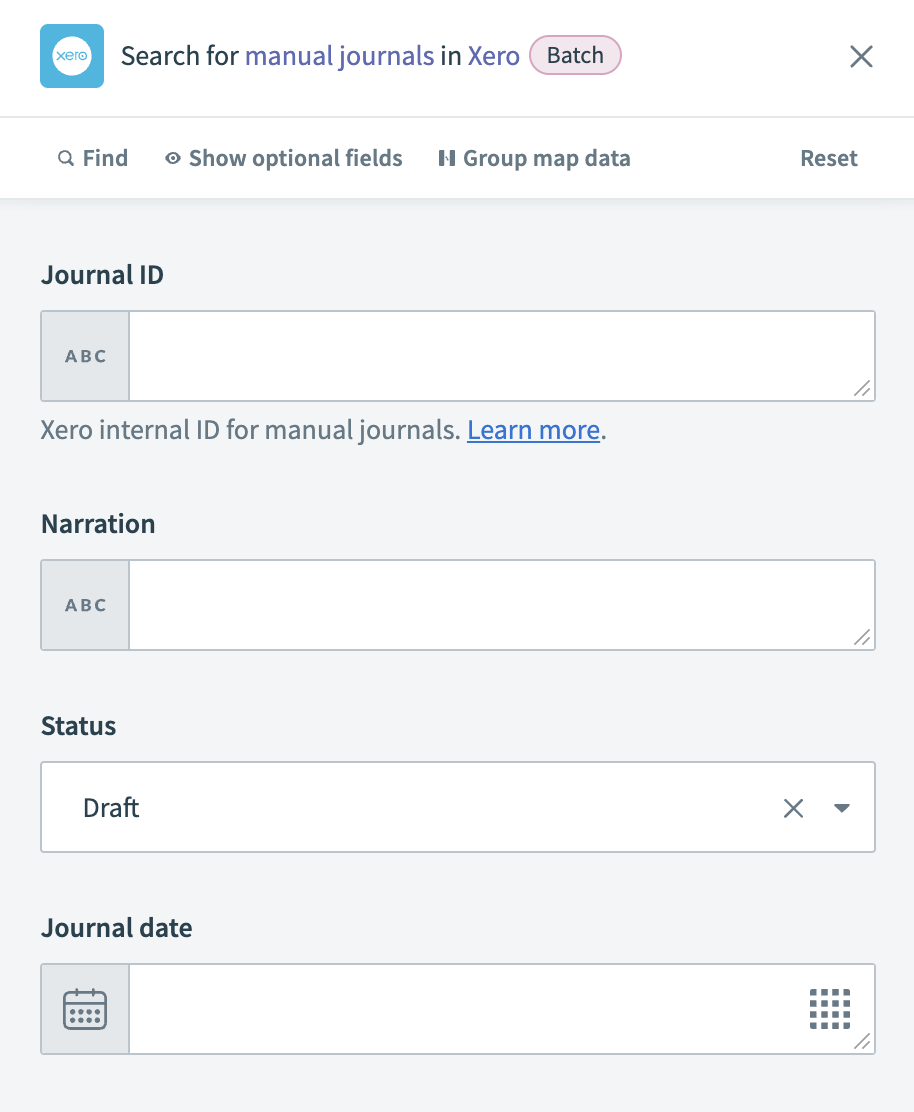The width and height of the screenshot is (914, 1112).
Task: Open the Learn more link
Action: (533, 429)
